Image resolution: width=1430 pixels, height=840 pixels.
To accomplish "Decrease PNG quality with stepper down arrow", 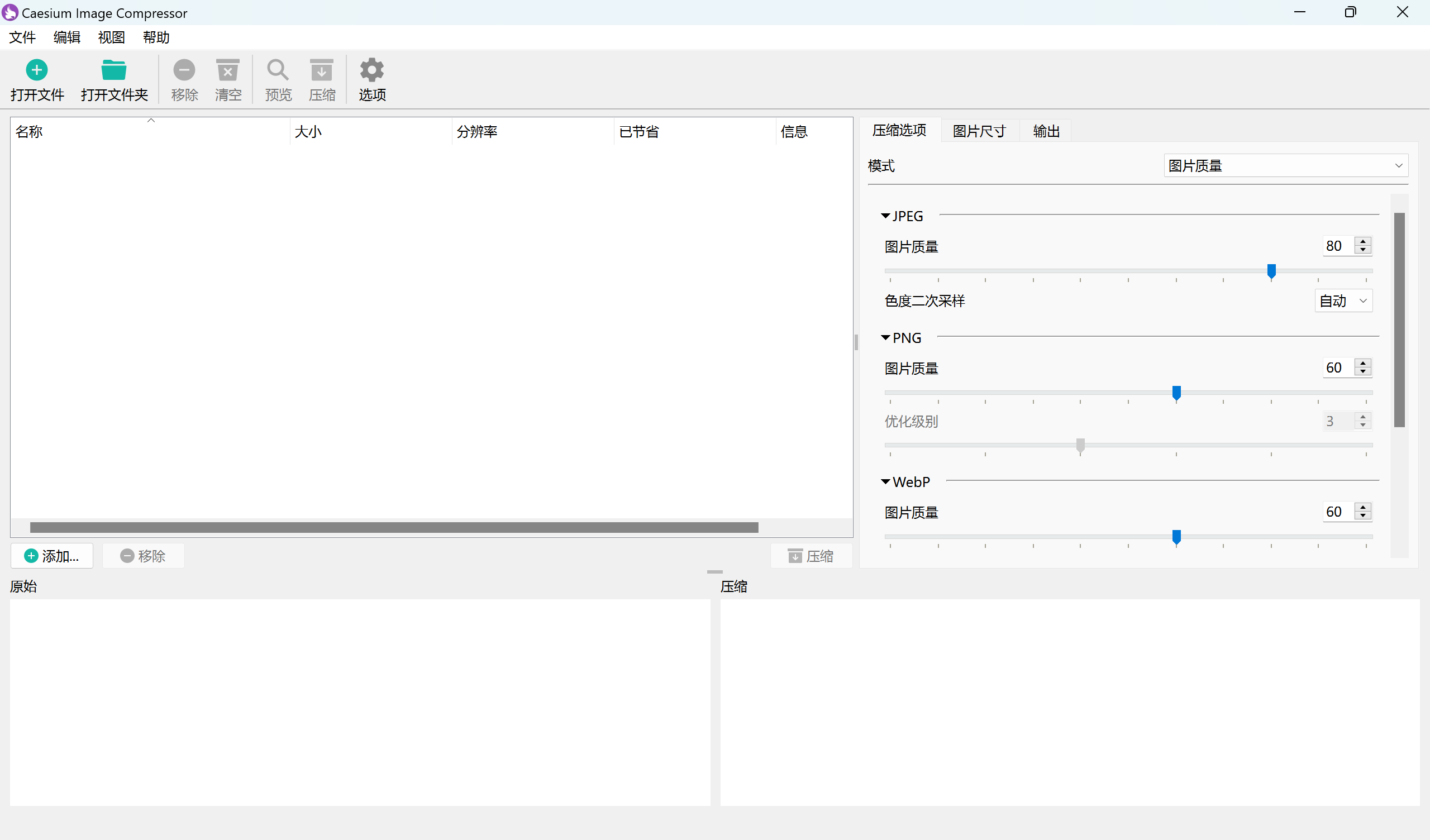I will click(1363, 372).
